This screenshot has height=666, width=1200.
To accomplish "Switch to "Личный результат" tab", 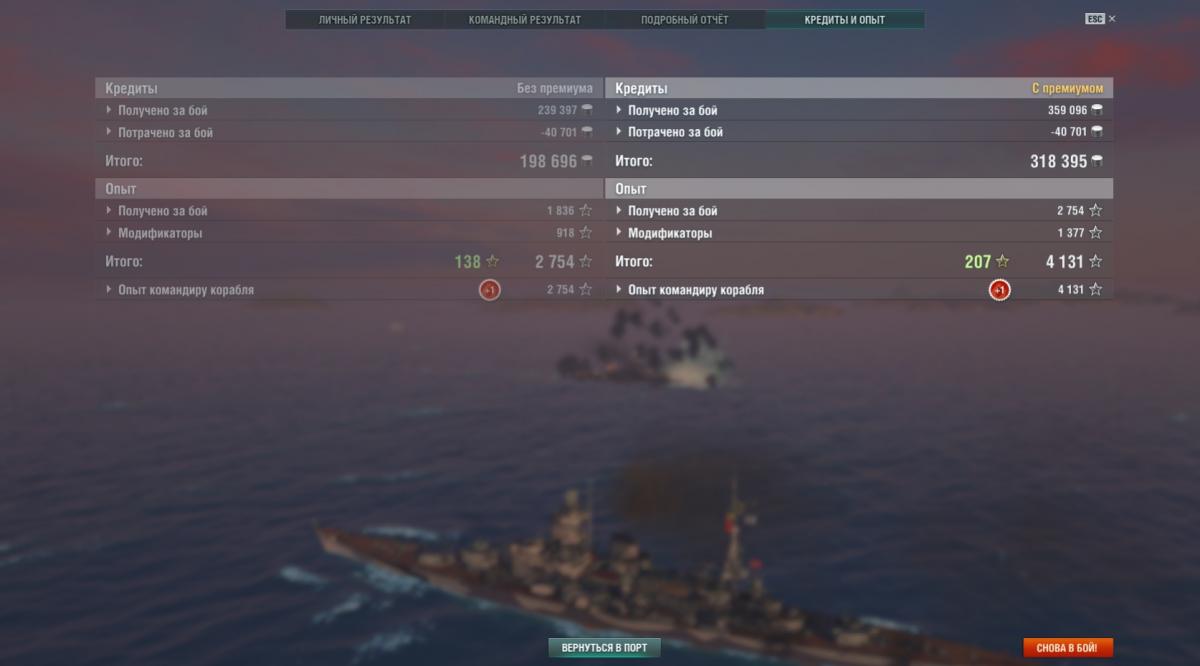I will coord(365,20).
